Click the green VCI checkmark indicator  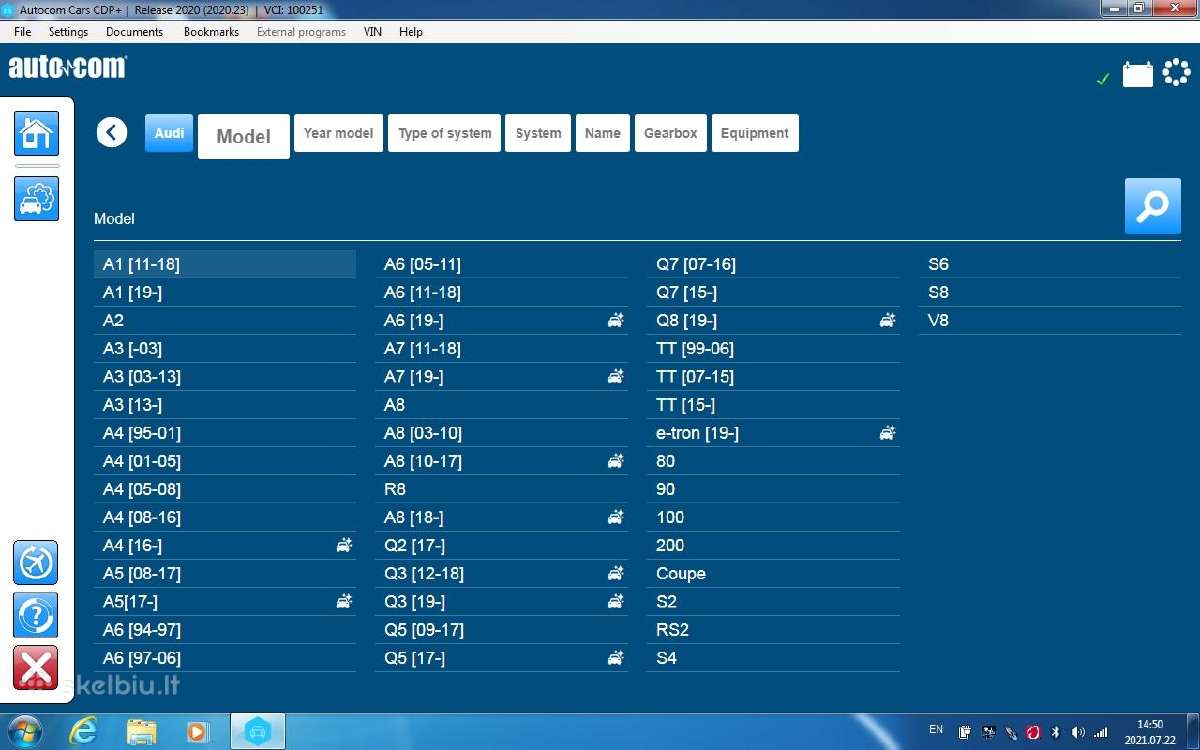1103,78
